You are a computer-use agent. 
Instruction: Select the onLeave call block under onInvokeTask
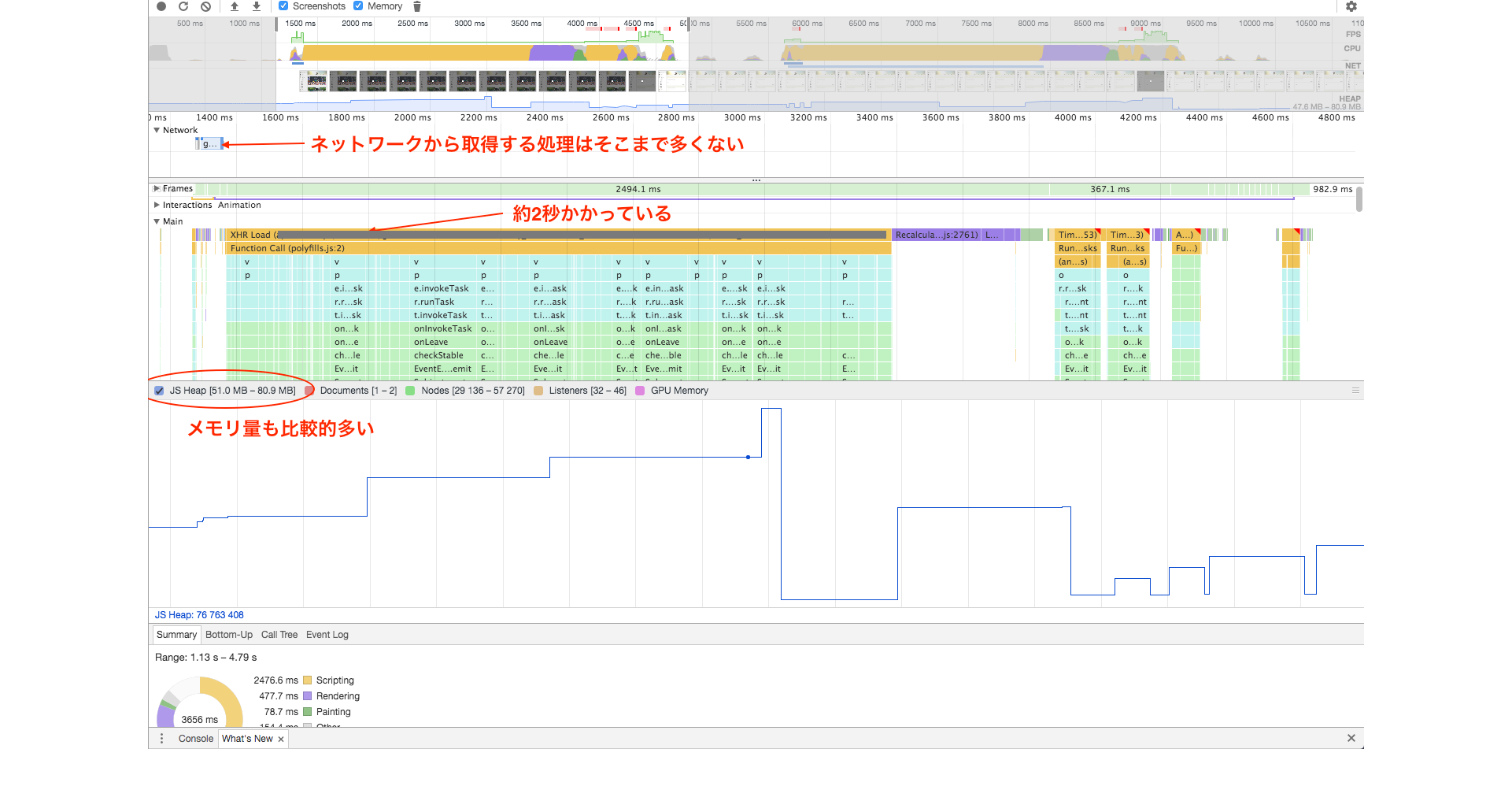point(431,342)
